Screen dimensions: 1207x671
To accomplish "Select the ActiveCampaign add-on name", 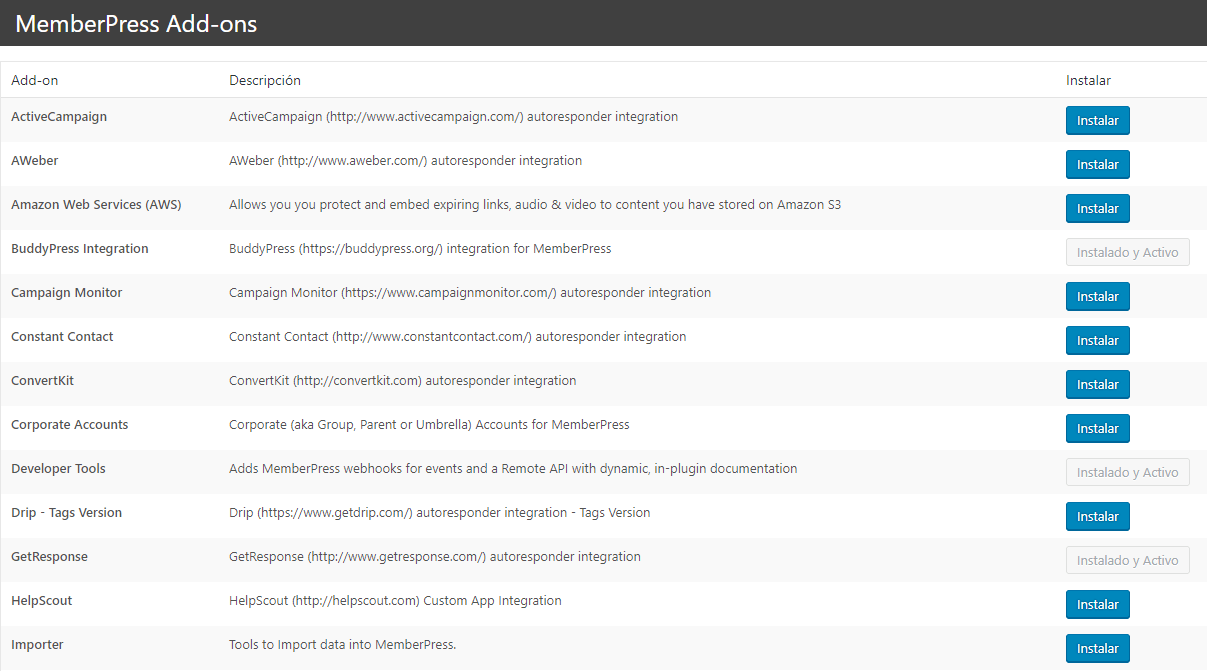I will coord(59,117).
